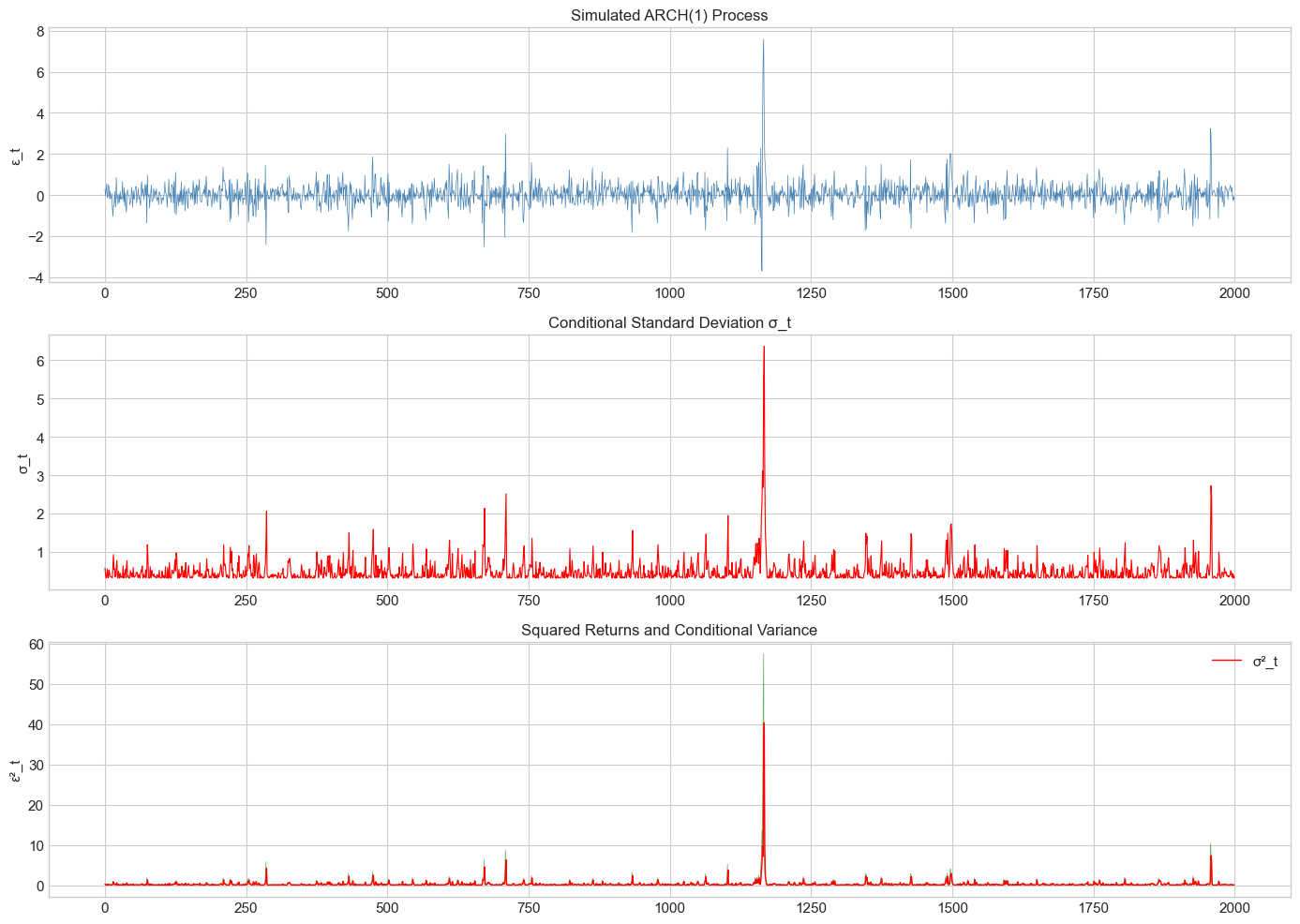
Task: Click x-axis tick 1750 under the middle plot
Action: [1093, 600]
